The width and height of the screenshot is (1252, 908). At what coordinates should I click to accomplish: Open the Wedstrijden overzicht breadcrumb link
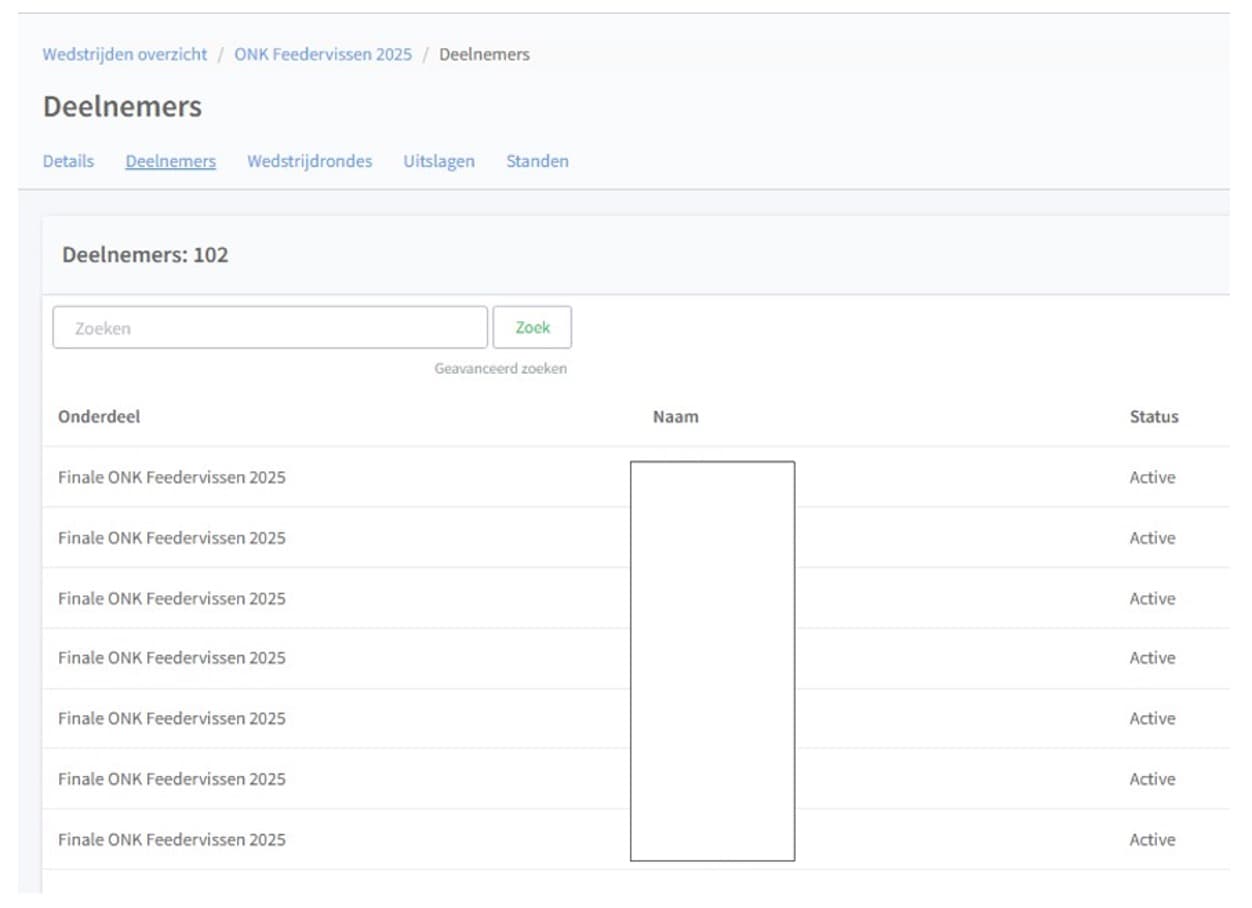click(x=125, y=54)
